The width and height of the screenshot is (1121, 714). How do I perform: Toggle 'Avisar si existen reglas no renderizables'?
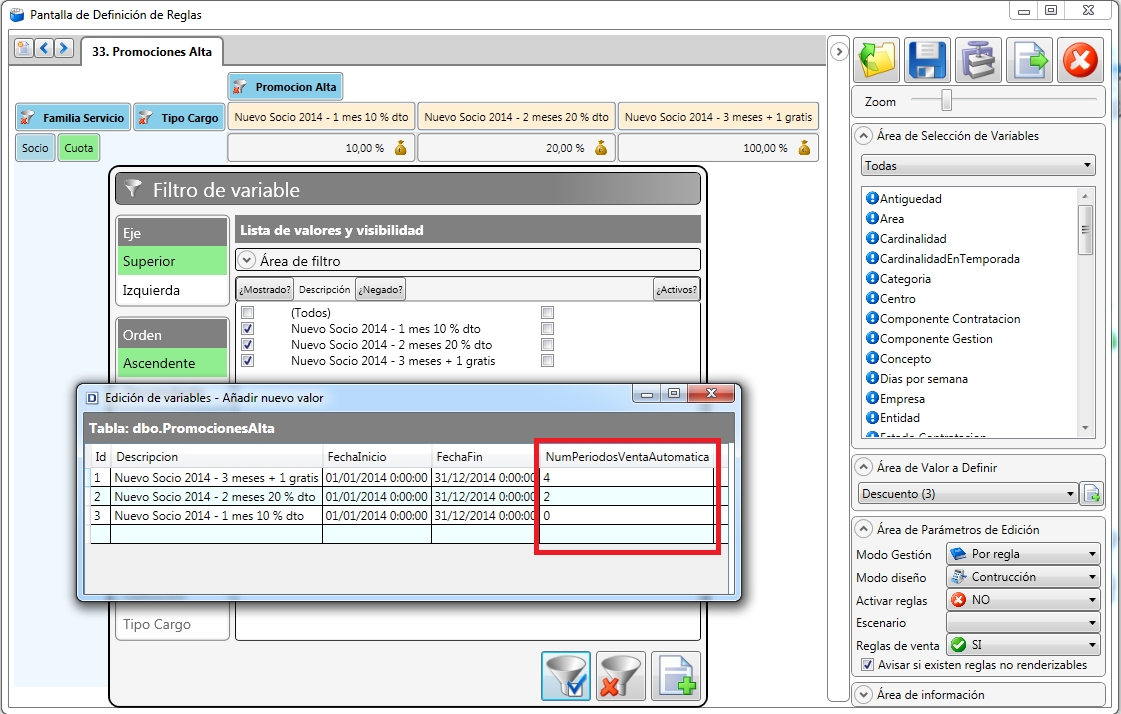pyautogui.click(x=867, y=665)
